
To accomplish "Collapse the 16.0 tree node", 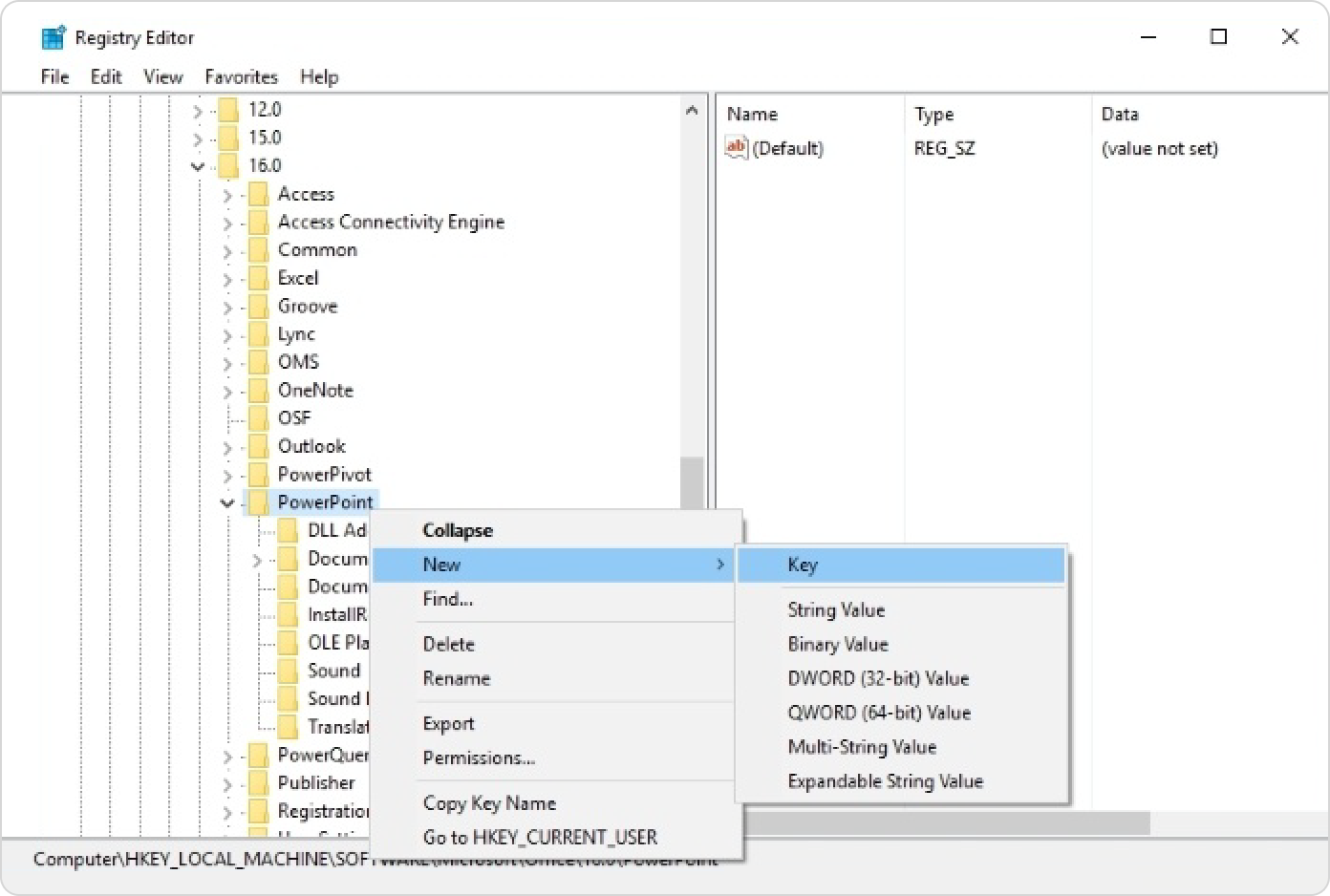I will point(198,166).
